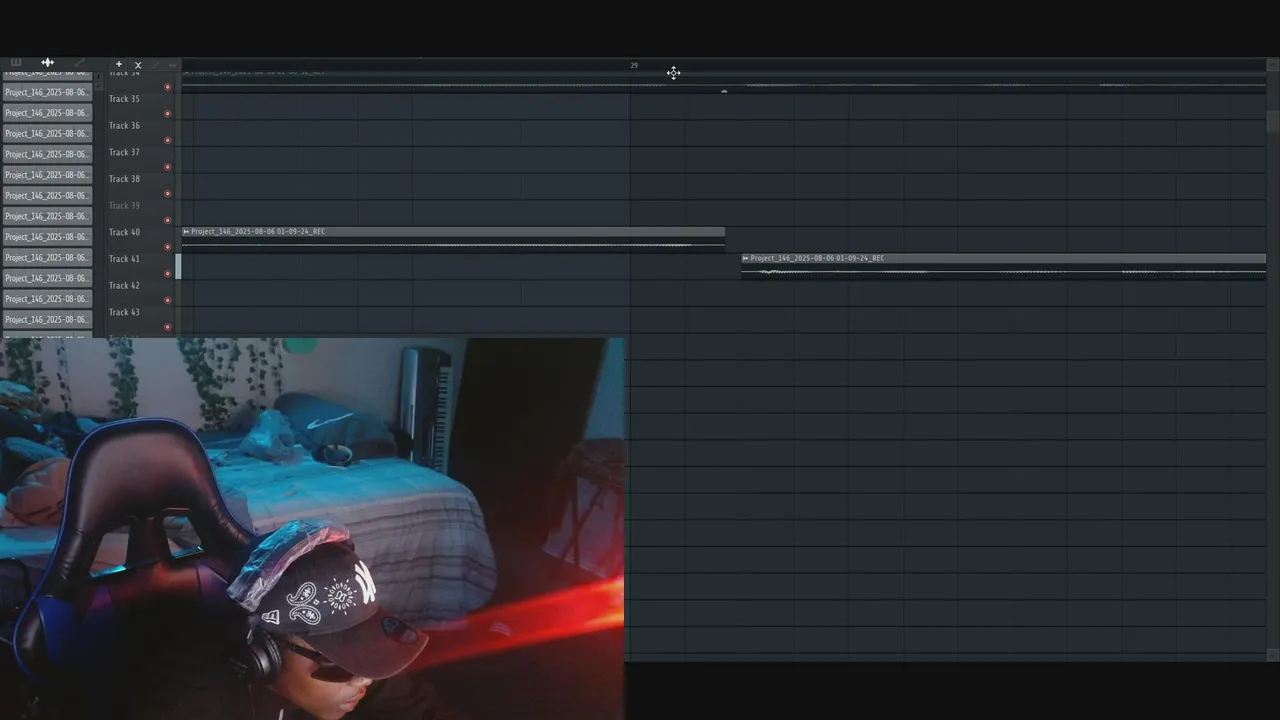1280x720 pixels.
Task: Open clip menu icon on Track 40 clip
Action: (186, 232)
